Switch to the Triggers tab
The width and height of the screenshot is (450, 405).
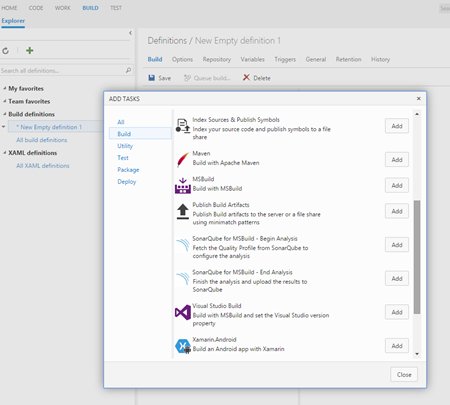[x=285, y=59]
